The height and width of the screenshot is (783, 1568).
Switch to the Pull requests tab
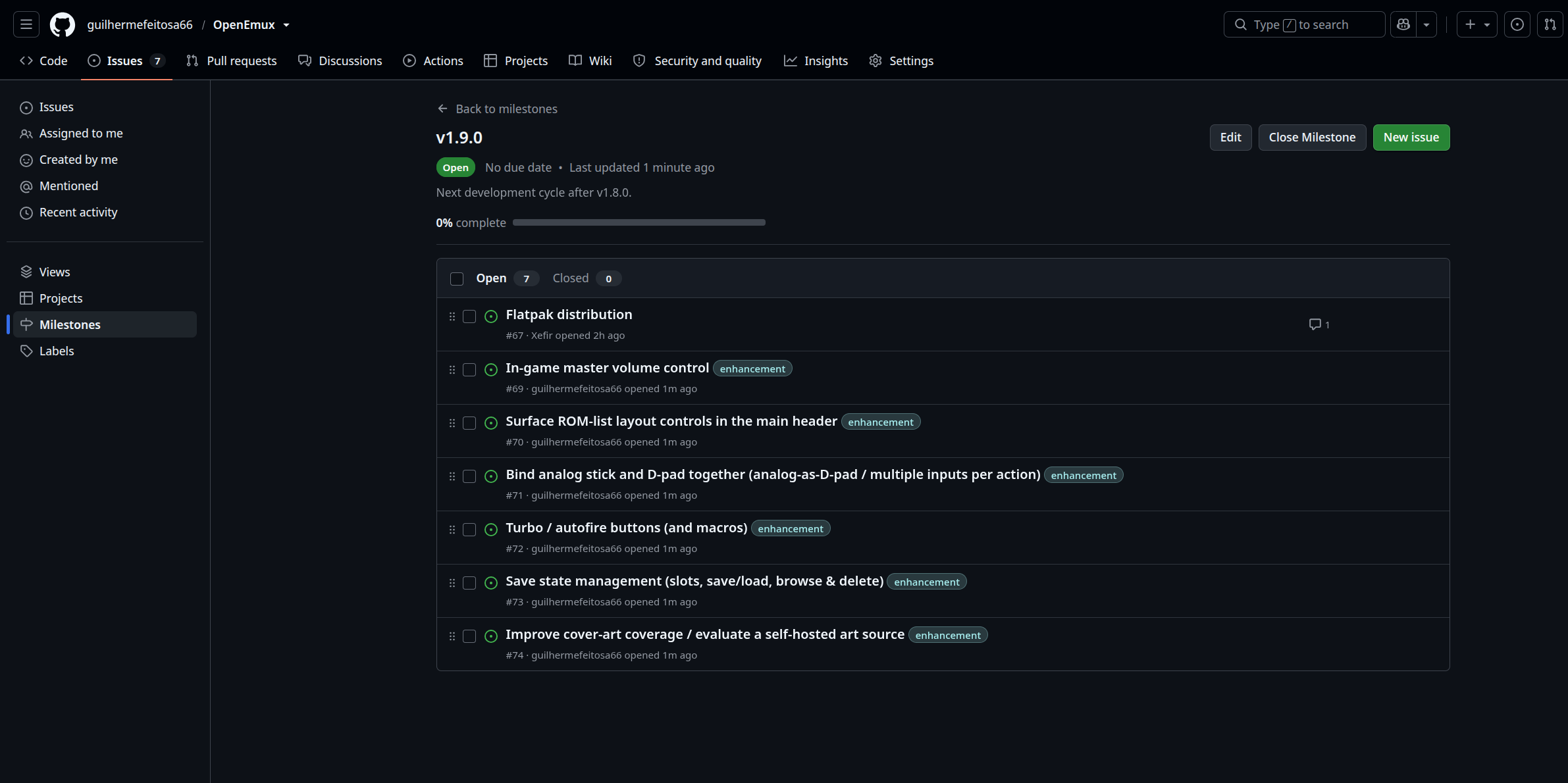[231, 61]
